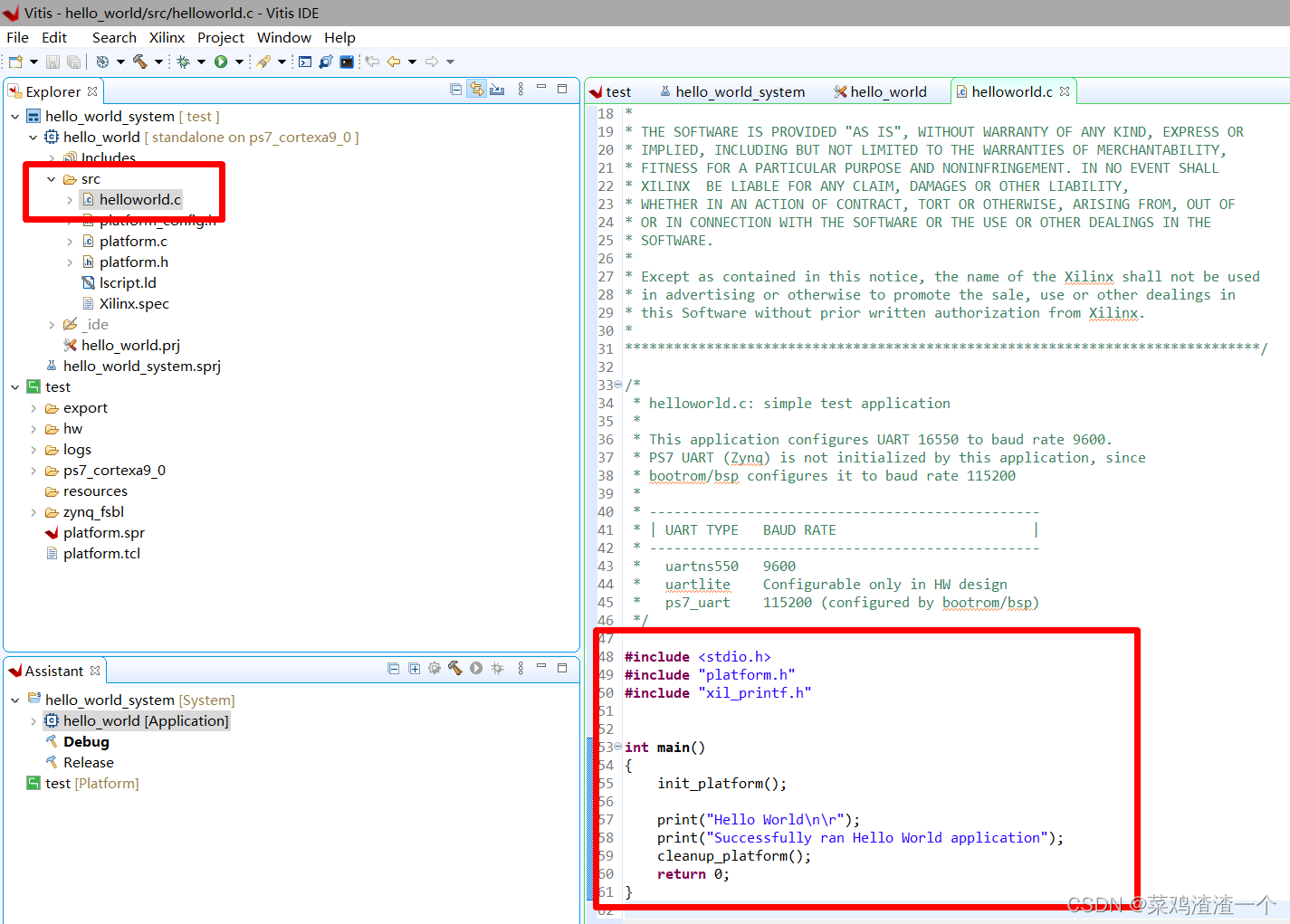
Task: Open the Help menu
Action: coord(339,37)
